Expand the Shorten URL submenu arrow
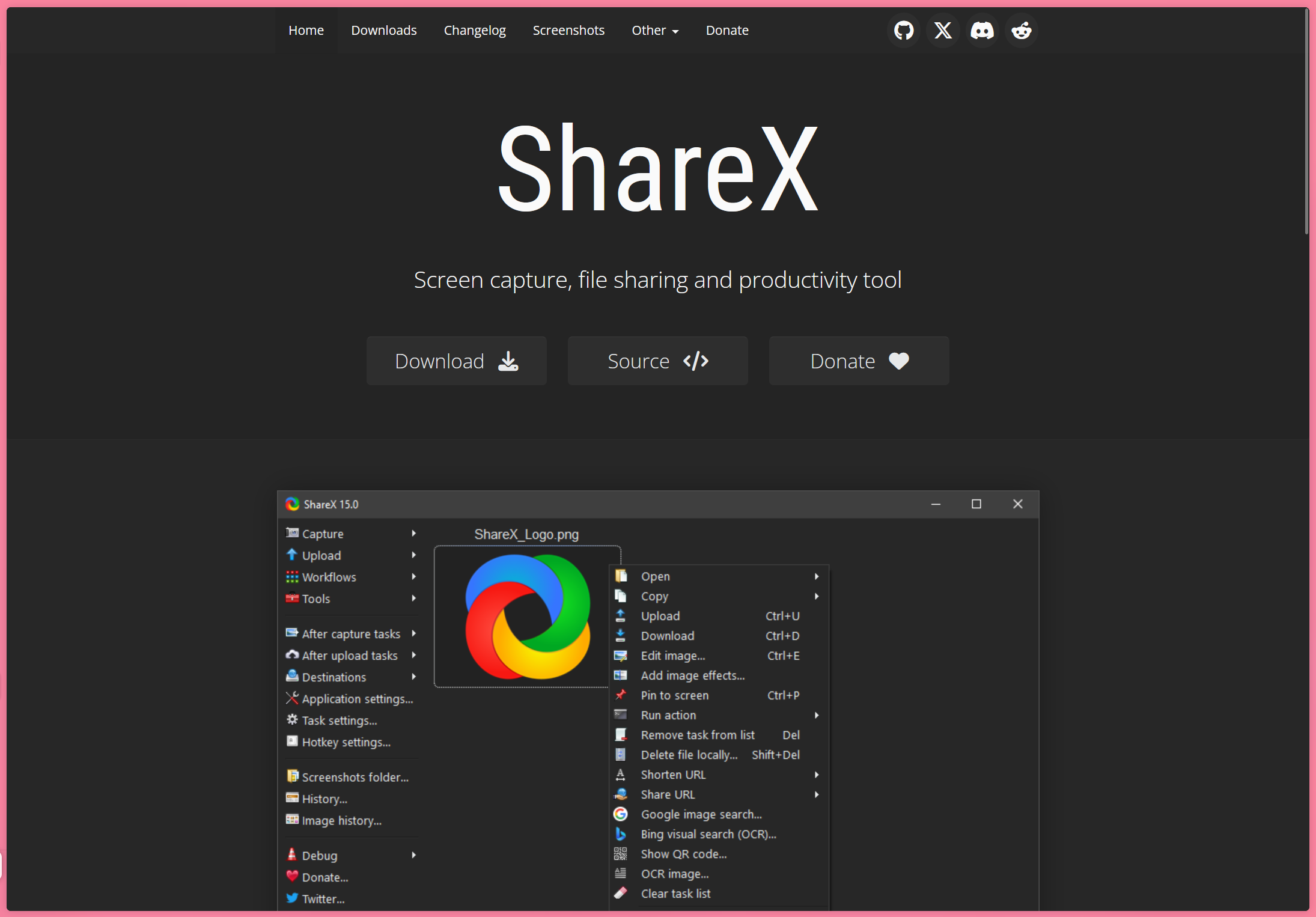Image resolution: width=1316 pixels, height=917 pixels. click(817, 775)
